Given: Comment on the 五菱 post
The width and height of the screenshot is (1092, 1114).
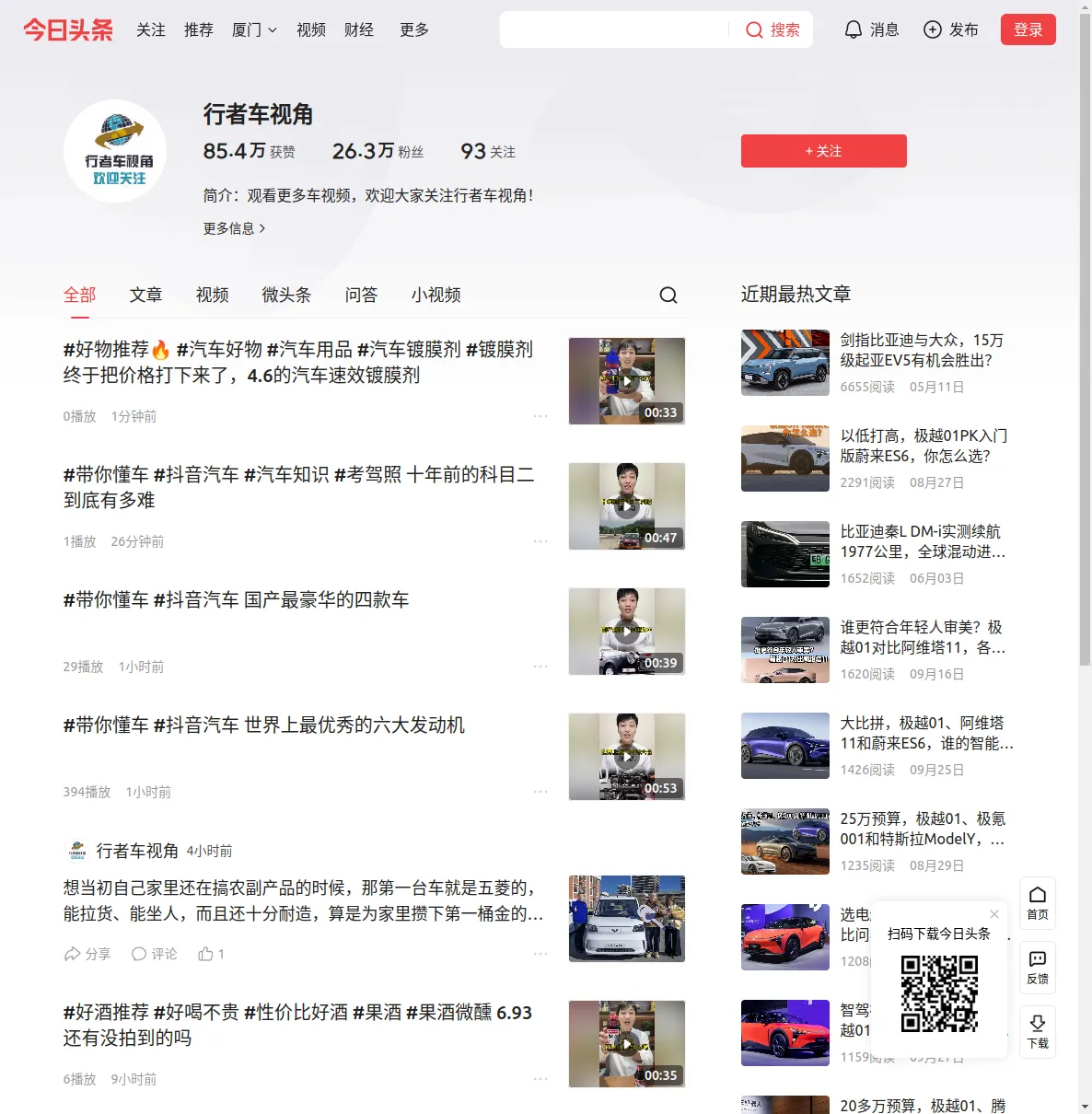Looking at the screenshot, I should click(154, 954).
